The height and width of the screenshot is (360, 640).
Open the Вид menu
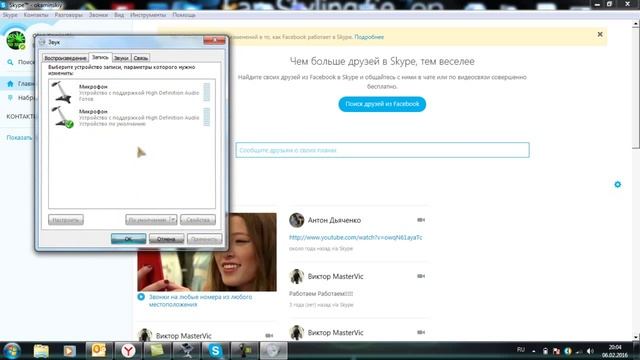[119, 15]
